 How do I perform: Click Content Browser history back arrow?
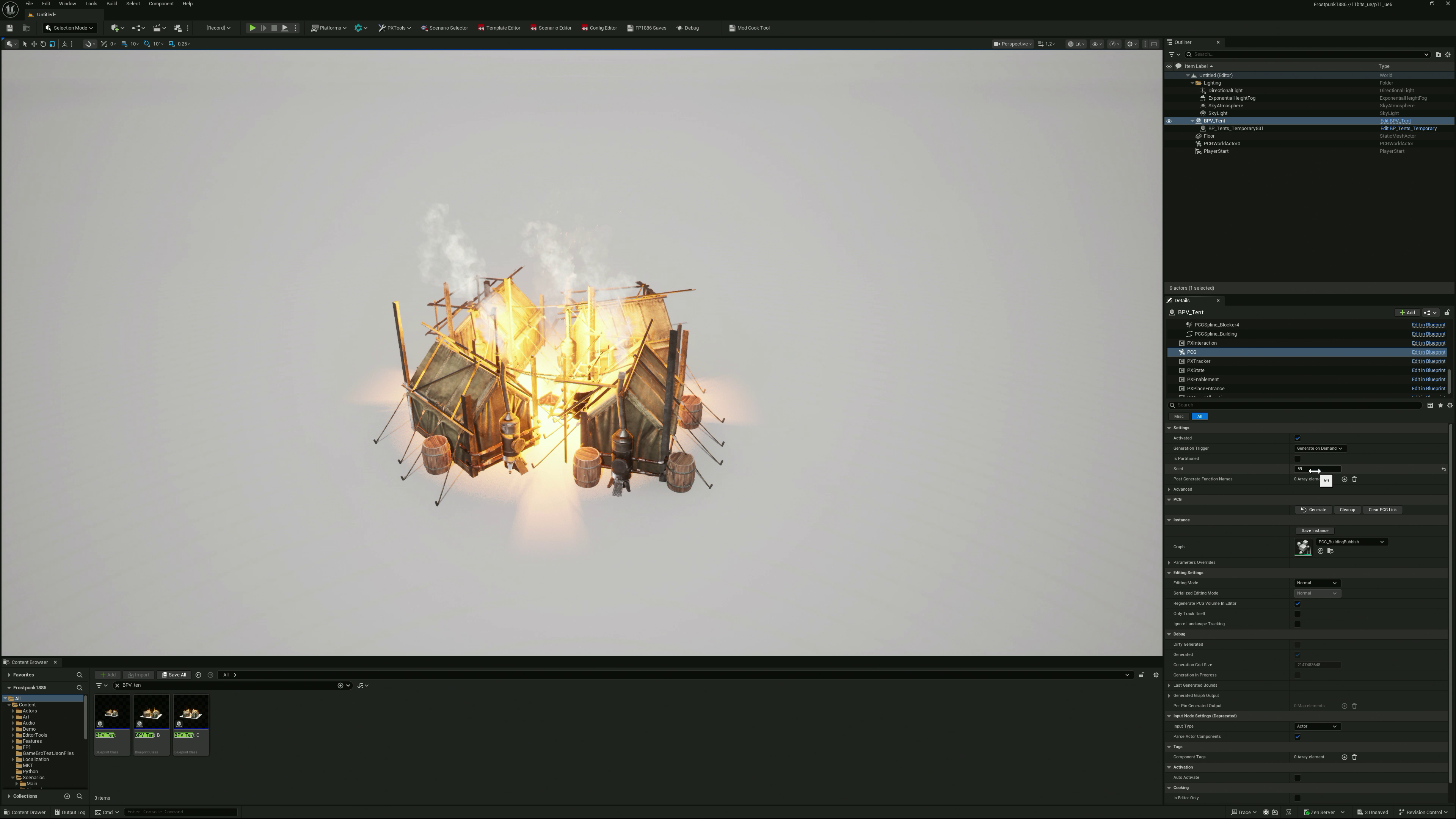[x=198, y=675]
